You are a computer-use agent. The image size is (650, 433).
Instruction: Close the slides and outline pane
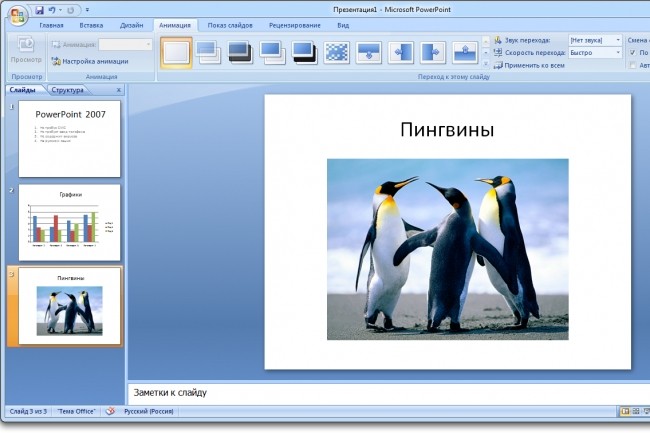[119, 90]
